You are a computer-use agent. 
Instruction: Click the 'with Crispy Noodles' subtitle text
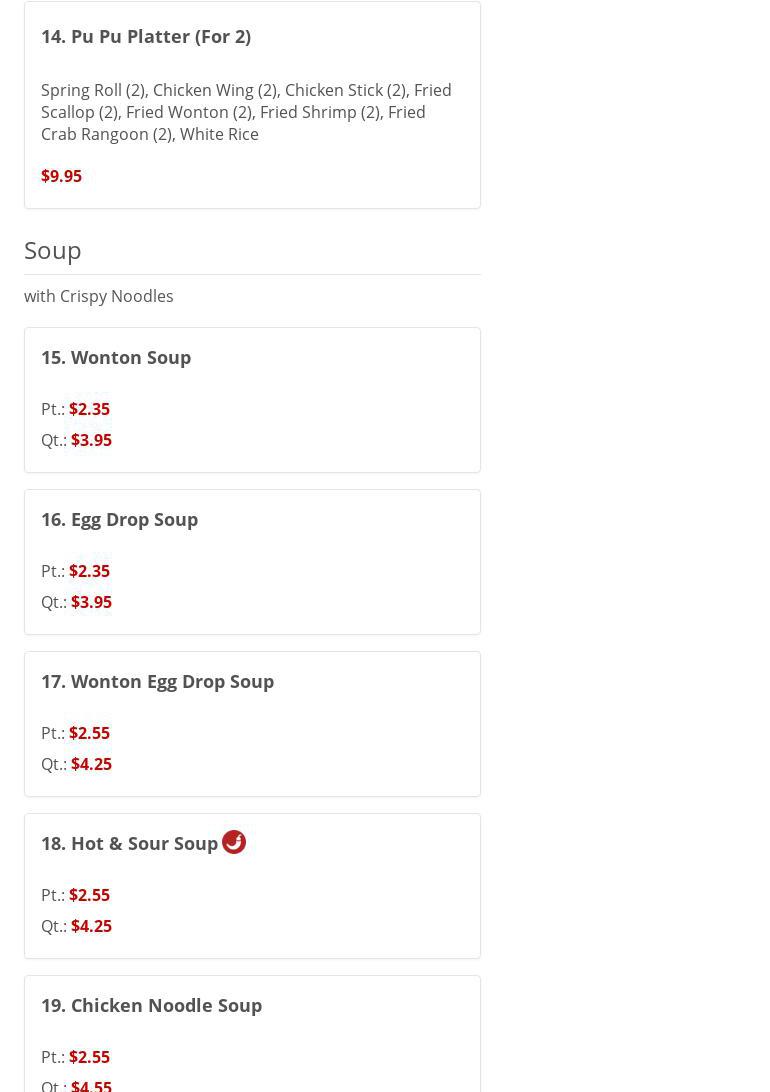99,296
